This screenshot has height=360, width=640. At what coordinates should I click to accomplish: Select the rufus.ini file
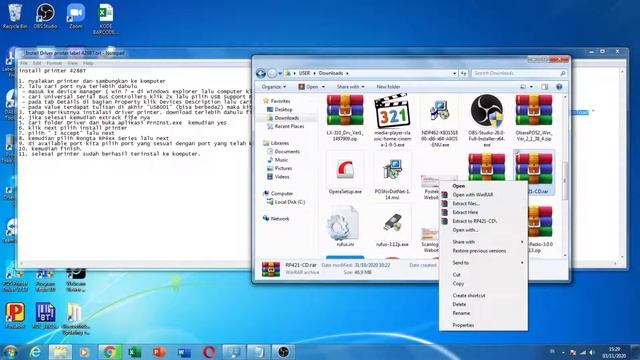[x=345, y=227]
